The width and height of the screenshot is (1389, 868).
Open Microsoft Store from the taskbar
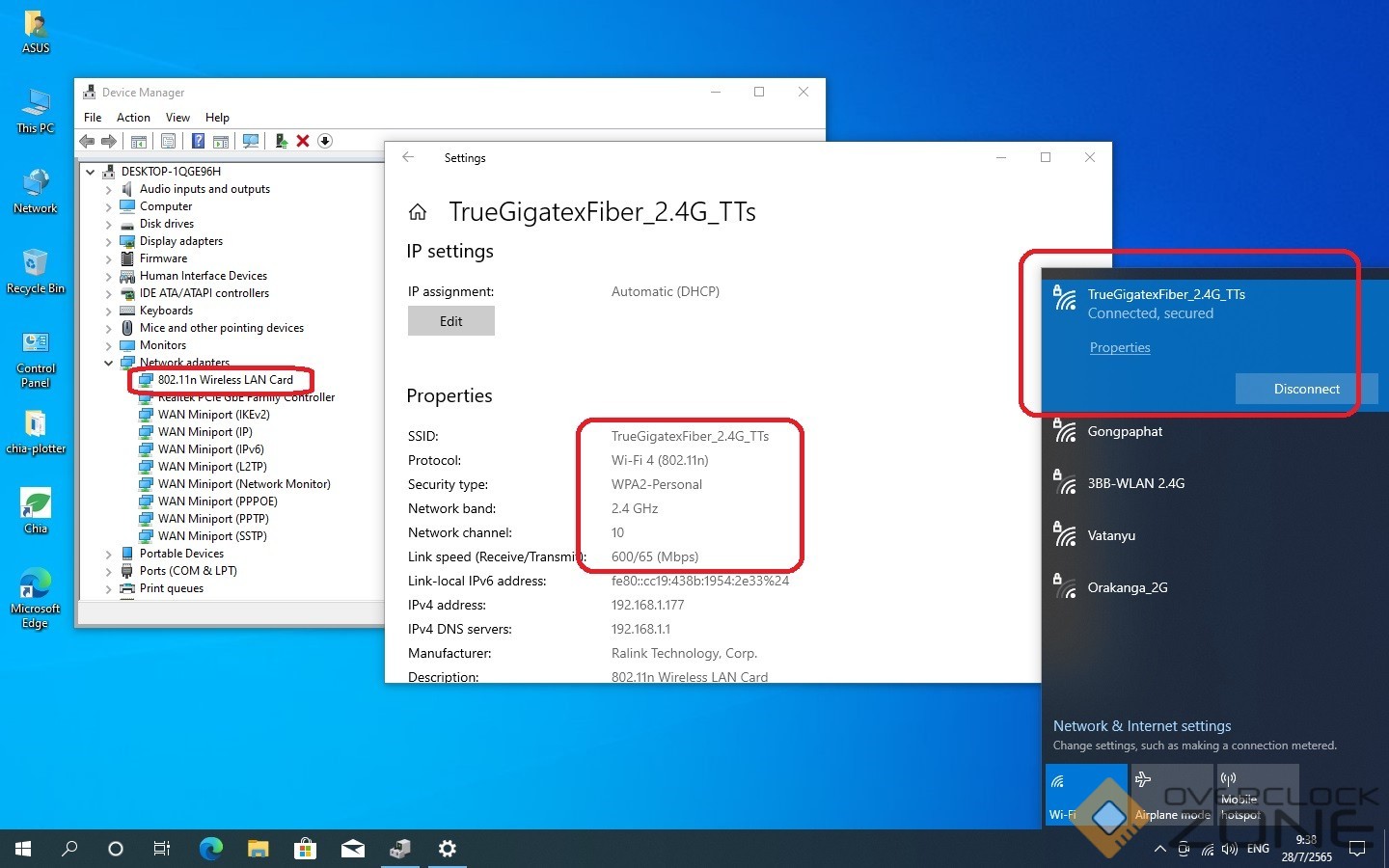pos(306,849)
